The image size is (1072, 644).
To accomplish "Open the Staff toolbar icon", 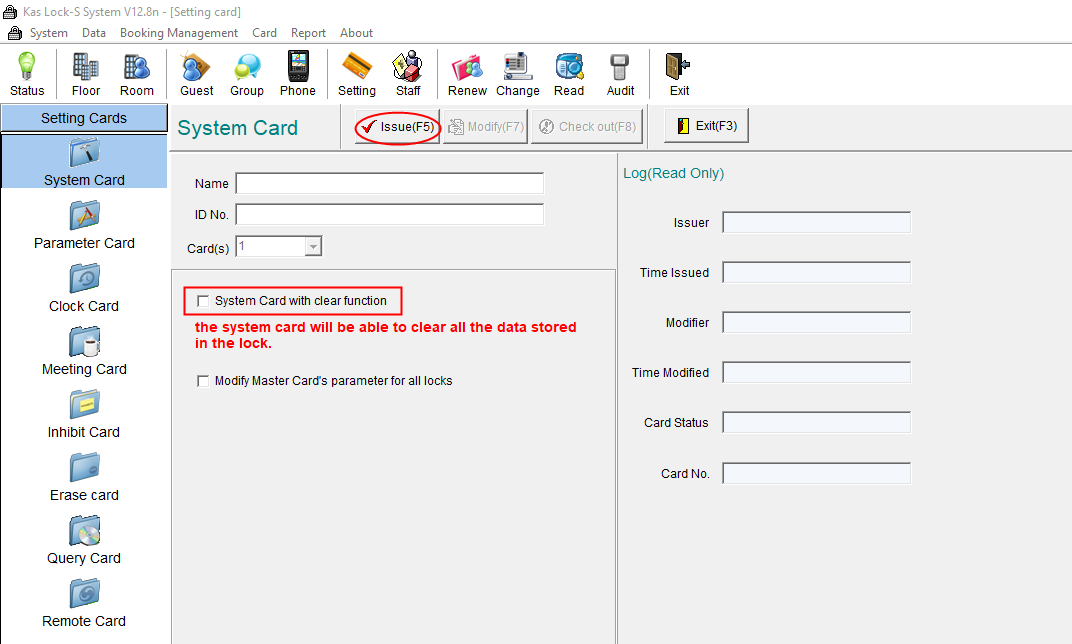I will (407, 74).
